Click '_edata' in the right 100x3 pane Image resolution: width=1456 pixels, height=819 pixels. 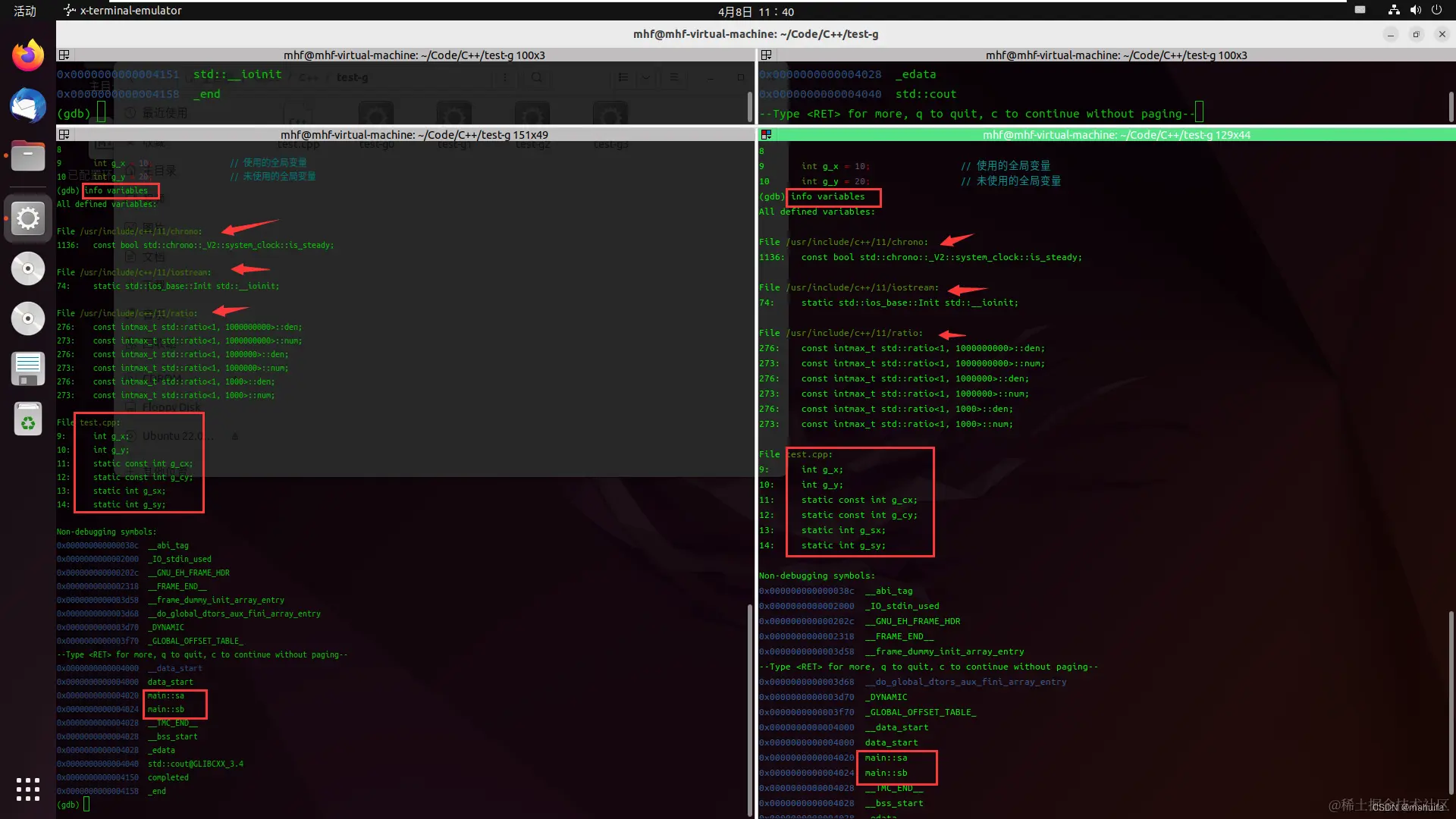point(915,74)
